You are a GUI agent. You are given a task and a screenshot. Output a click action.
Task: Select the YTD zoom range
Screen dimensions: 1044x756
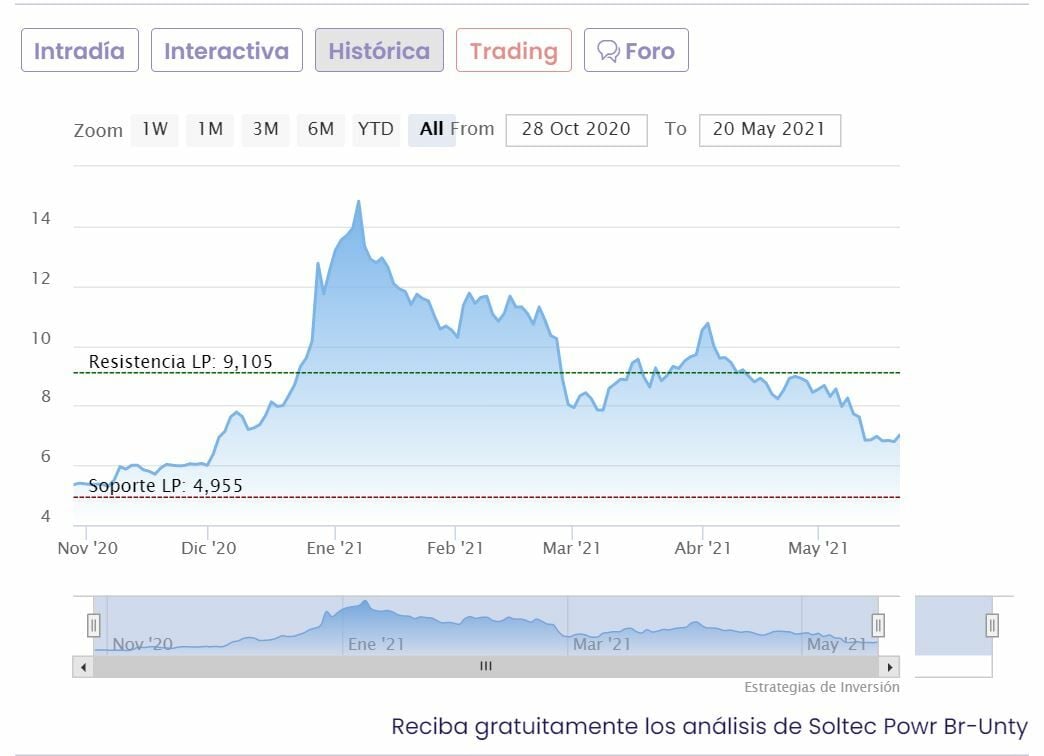click(x=376, y=129)
